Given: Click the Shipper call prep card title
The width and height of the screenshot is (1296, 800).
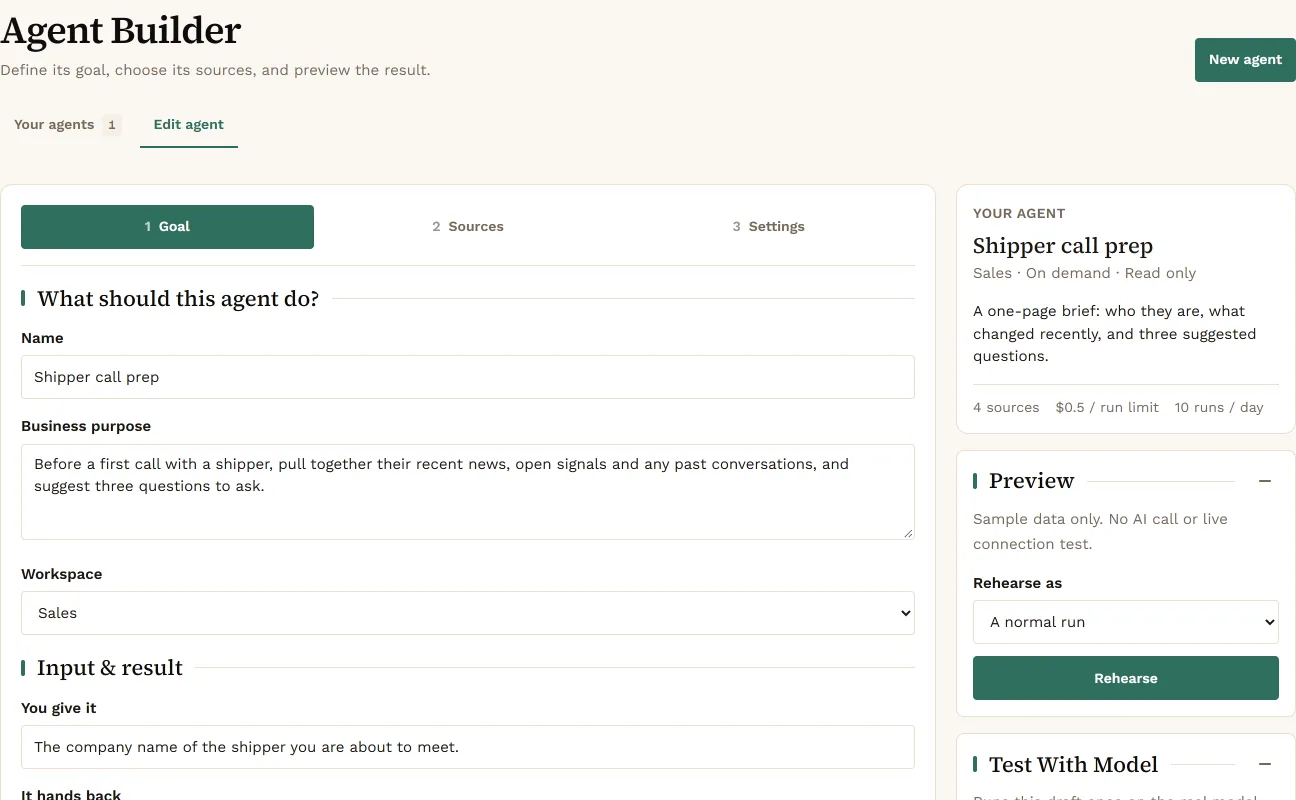Looking at the screenshot, I should (1063, 246).
